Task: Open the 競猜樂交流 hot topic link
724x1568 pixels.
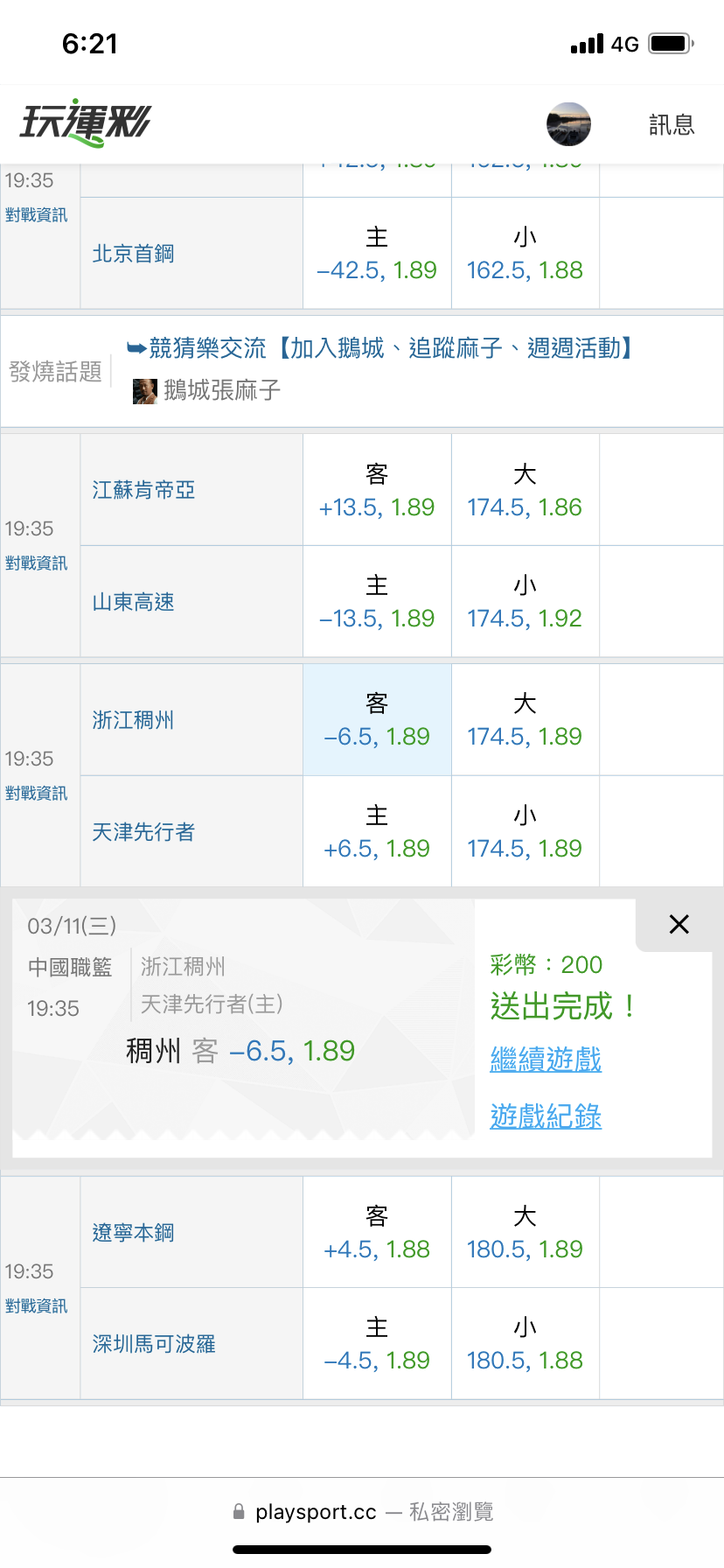Action: pos(380,349)
